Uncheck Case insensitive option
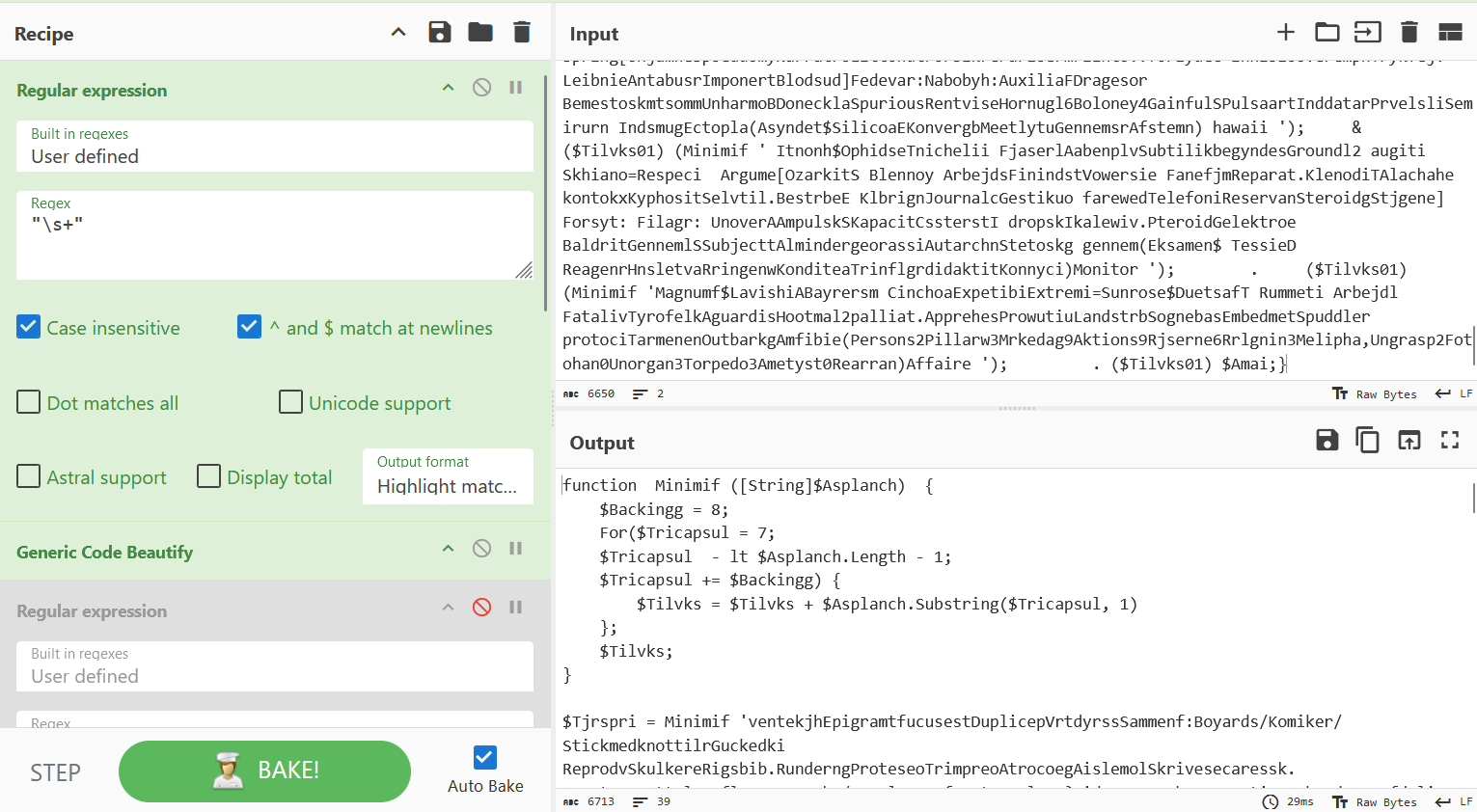Image resolution: width=1477 pixels, height=812 pixels. [29, 327]
